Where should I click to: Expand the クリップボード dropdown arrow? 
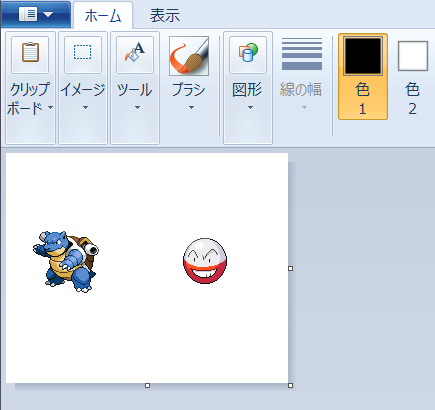pos(50,107)
